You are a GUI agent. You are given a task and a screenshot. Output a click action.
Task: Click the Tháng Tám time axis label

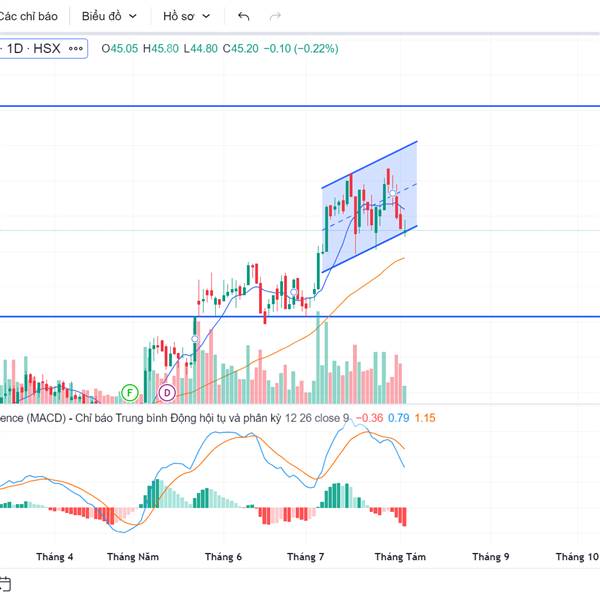(400, 557)
